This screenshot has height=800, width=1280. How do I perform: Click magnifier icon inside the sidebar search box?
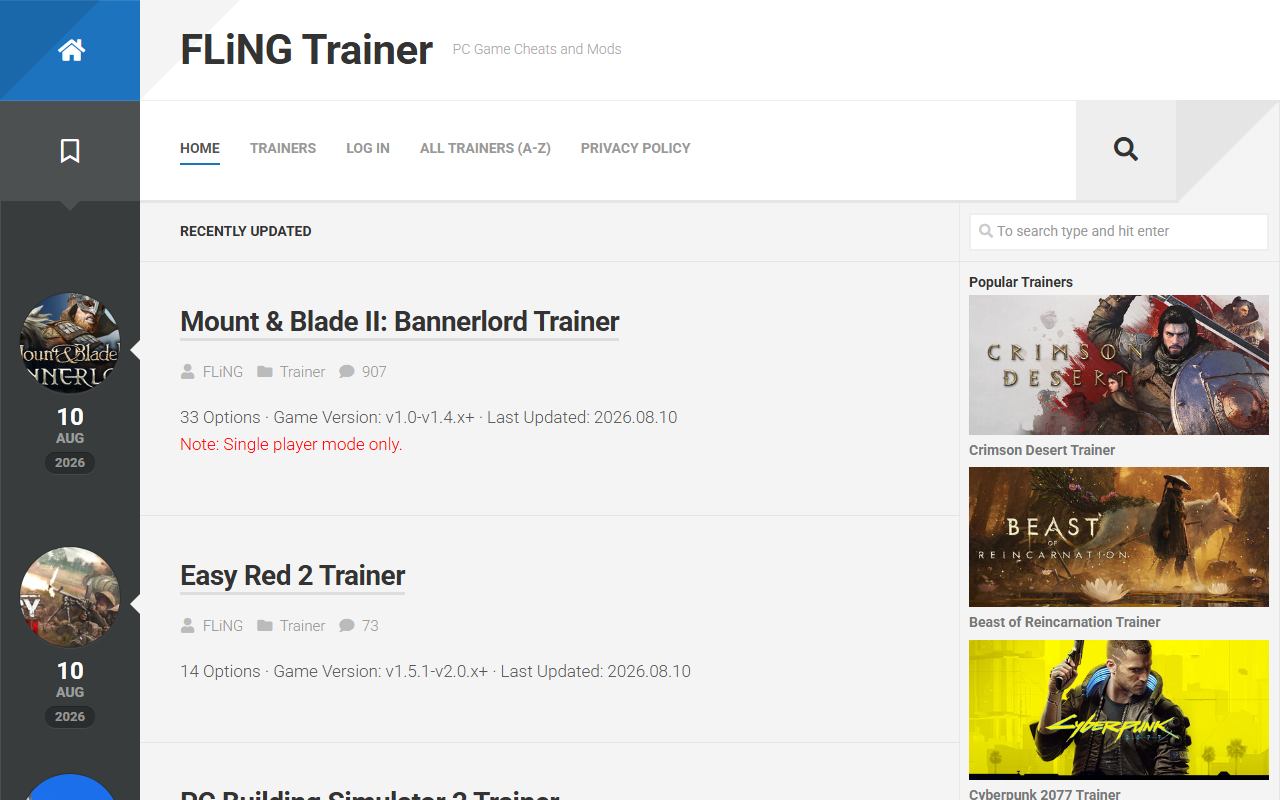click(986, 231)
